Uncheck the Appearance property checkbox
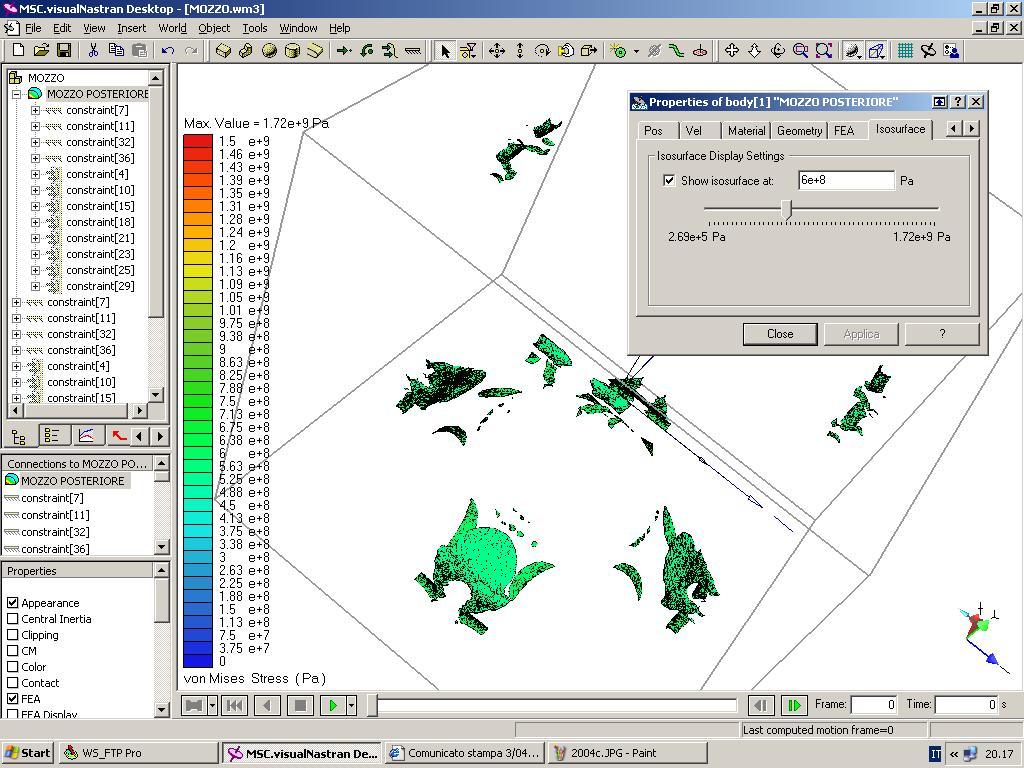 click(x=12, y=603)
